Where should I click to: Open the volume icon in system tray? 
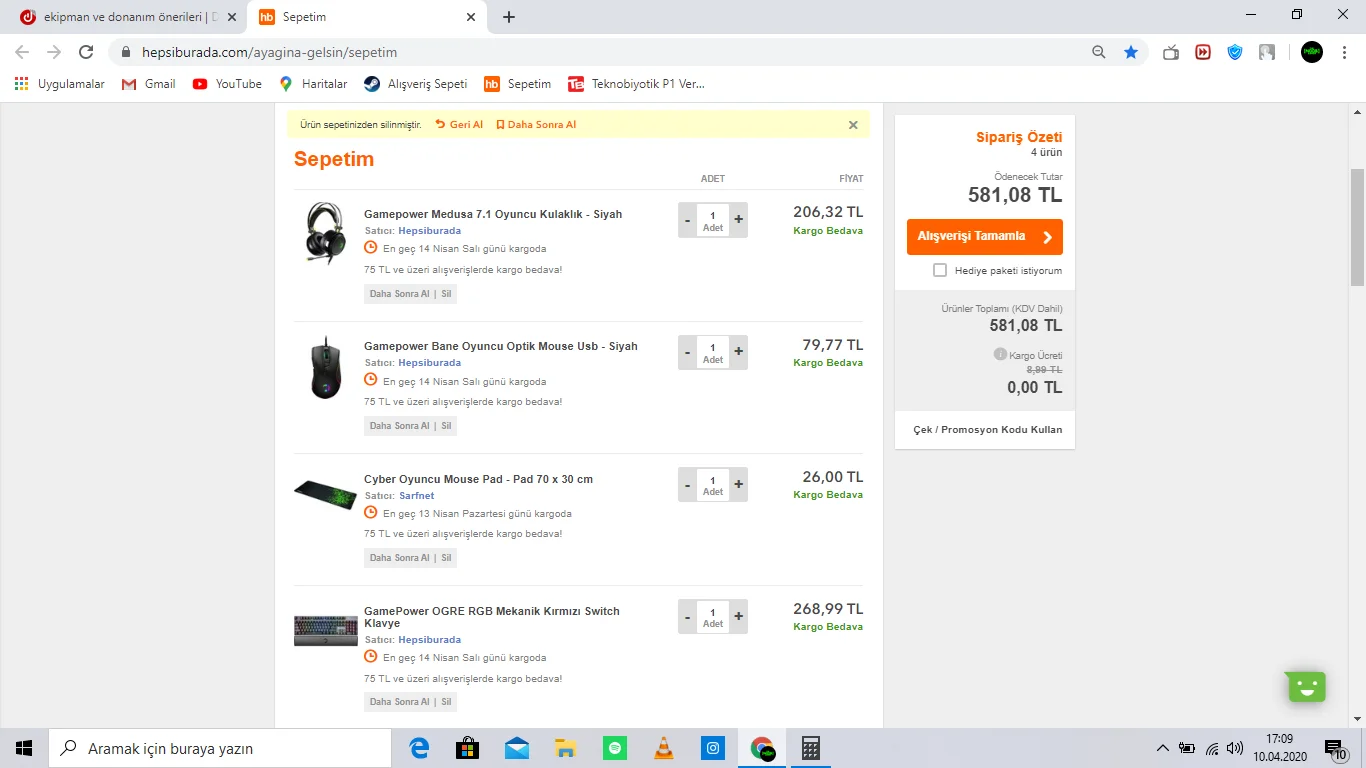[1235, 748]
